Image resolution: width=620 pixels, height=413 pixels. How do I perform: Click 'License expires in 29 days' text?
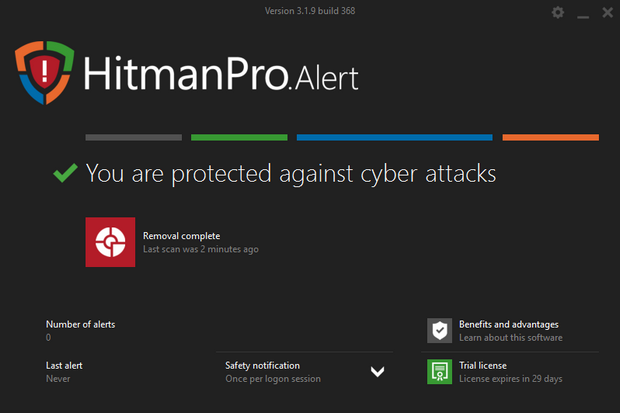click(510, 379)
